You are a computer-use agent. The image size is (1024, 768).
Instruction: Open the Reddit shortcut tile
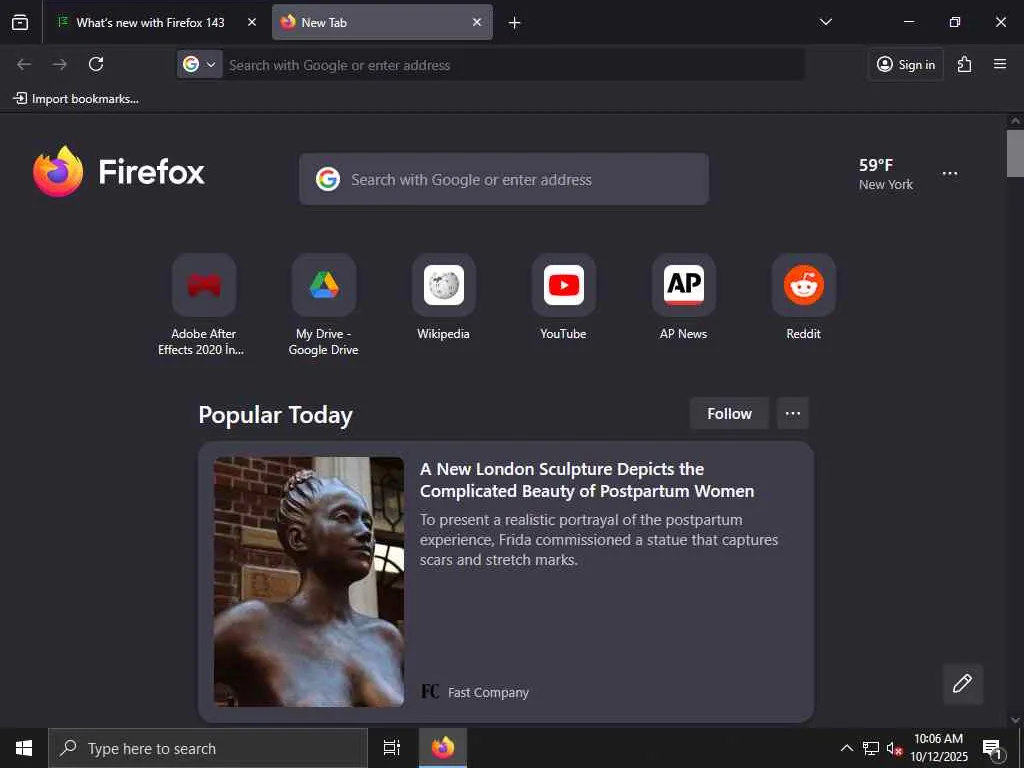[x=804, y=285]
